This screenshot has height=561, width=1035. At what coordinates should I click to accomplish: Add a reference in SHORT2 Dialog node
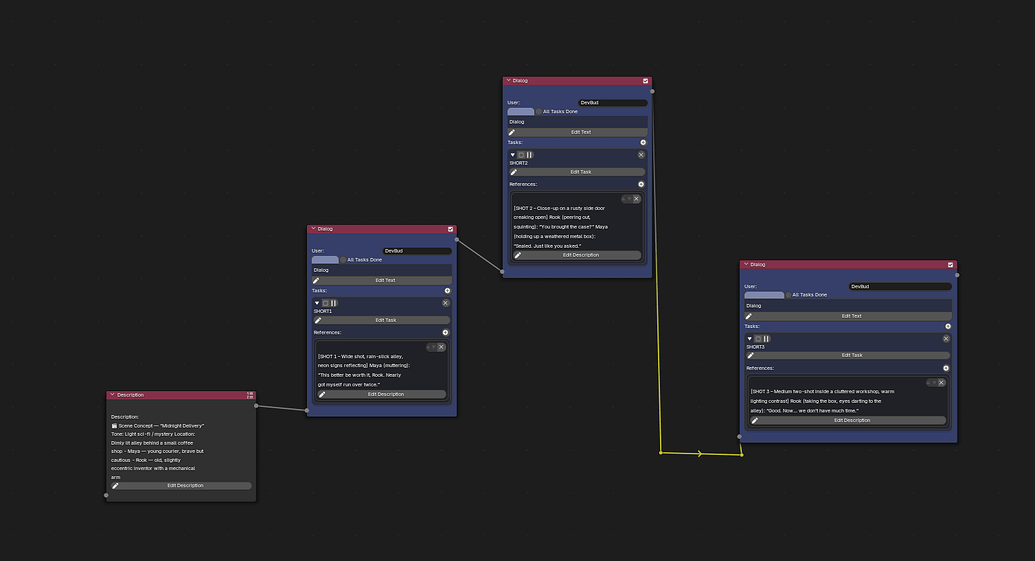(x=640, y=184)
